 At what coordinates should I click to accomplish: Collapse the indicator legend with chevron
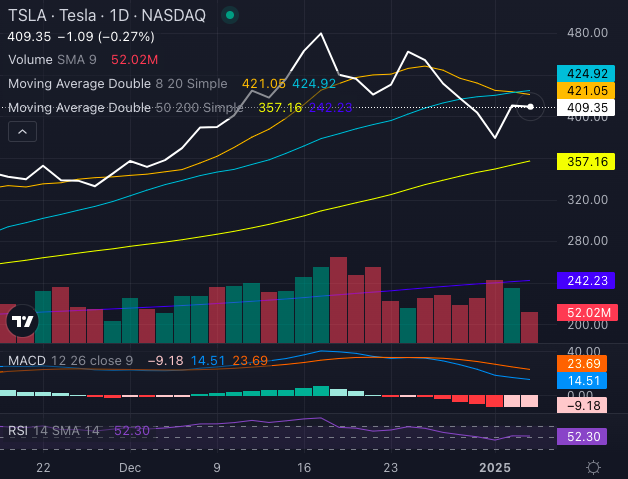tap(22, 130)
